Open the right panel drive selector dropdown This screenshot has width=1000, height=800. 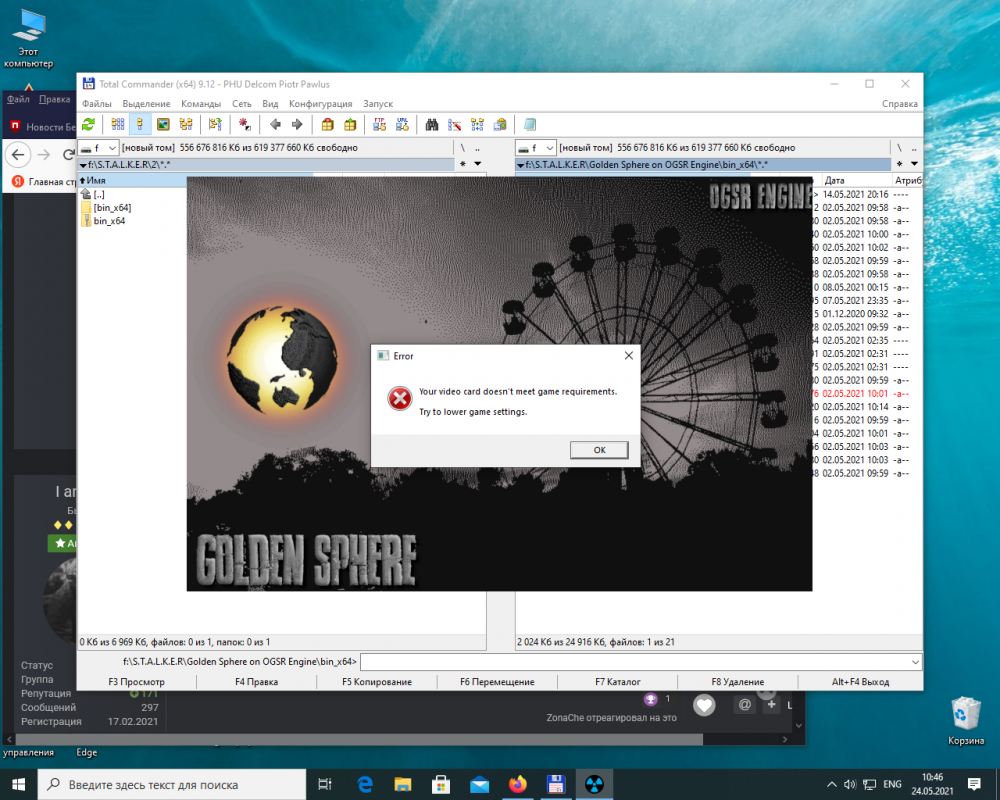(x=537, y=148)
